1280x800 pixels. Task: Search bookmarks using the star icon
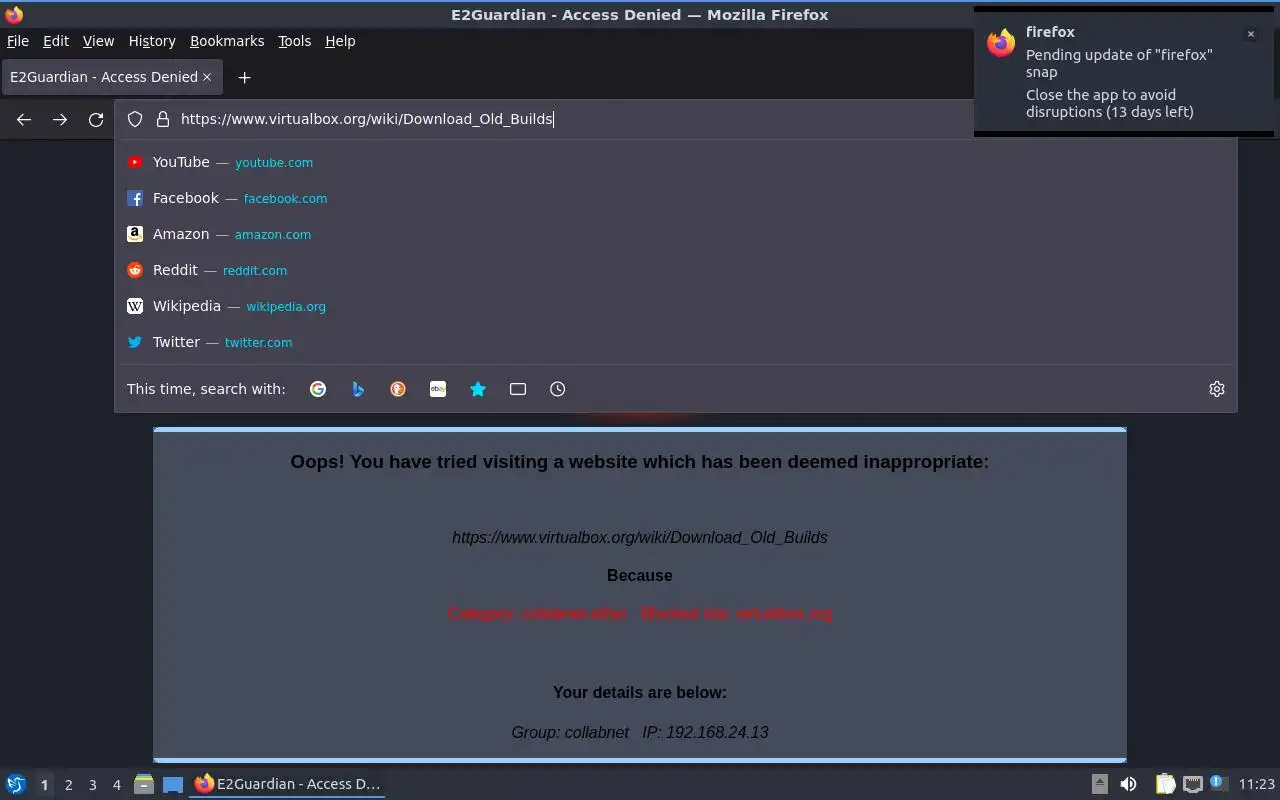[x=478, y=389]
